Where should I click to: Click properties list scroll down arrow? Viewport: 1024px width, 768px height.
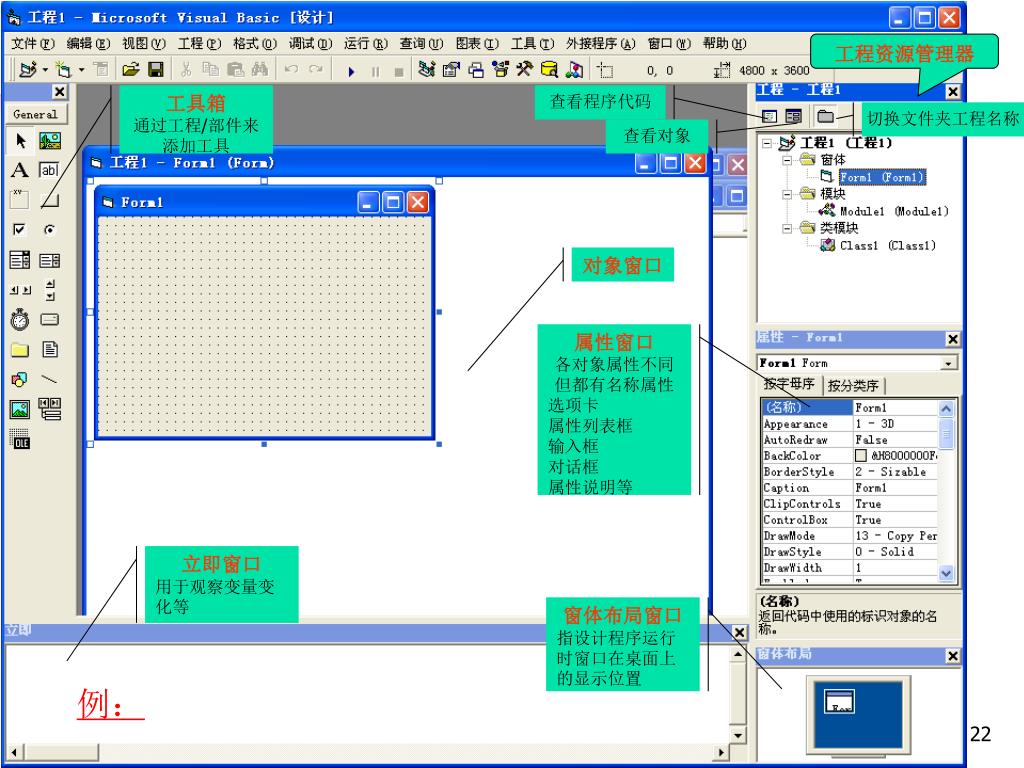click(x=946, y=573)
